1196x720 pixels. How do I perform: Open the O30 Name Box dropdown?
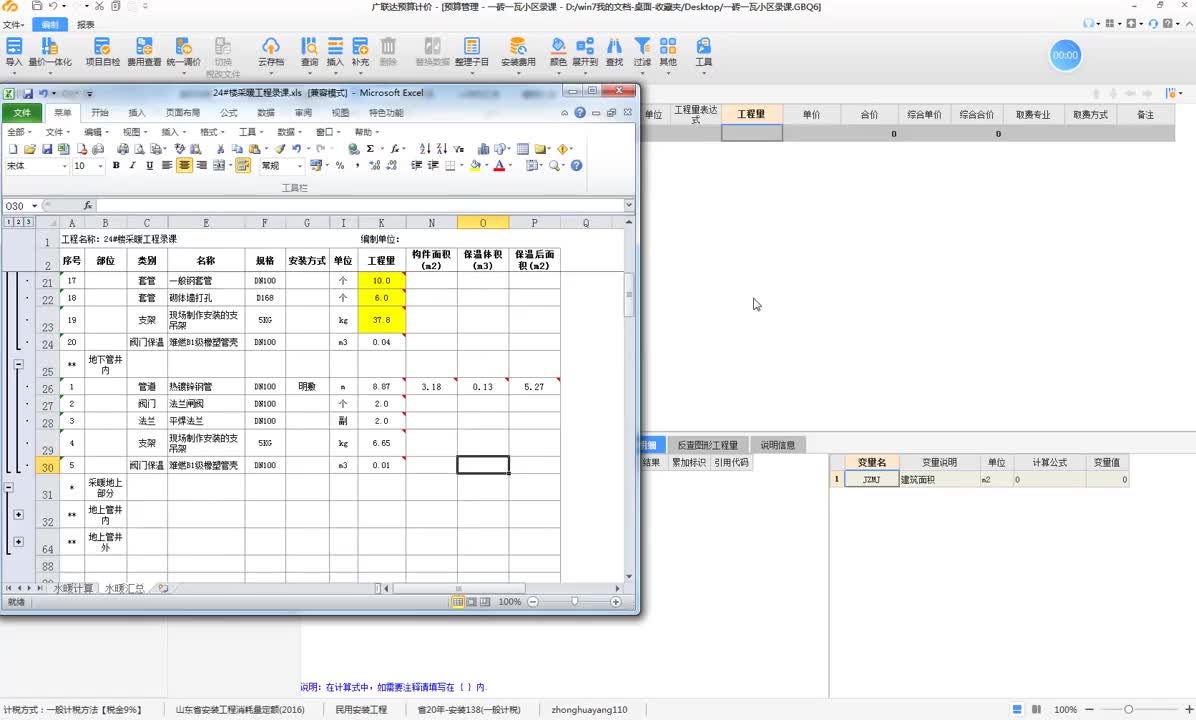point(34,206)
